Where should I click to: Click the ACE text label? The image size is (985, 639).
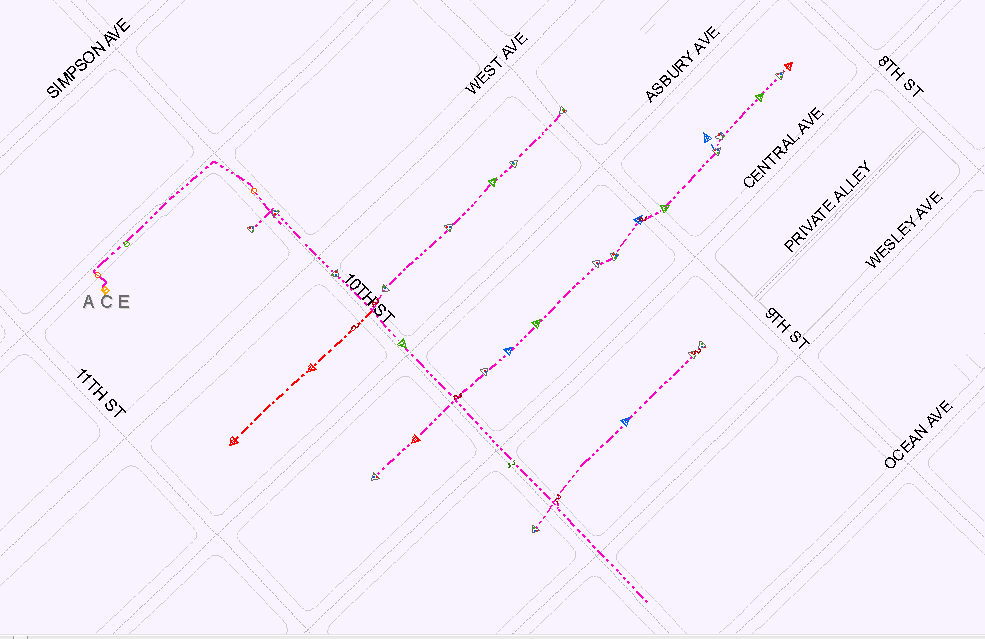pyautogui.click(x=106, y=302)
